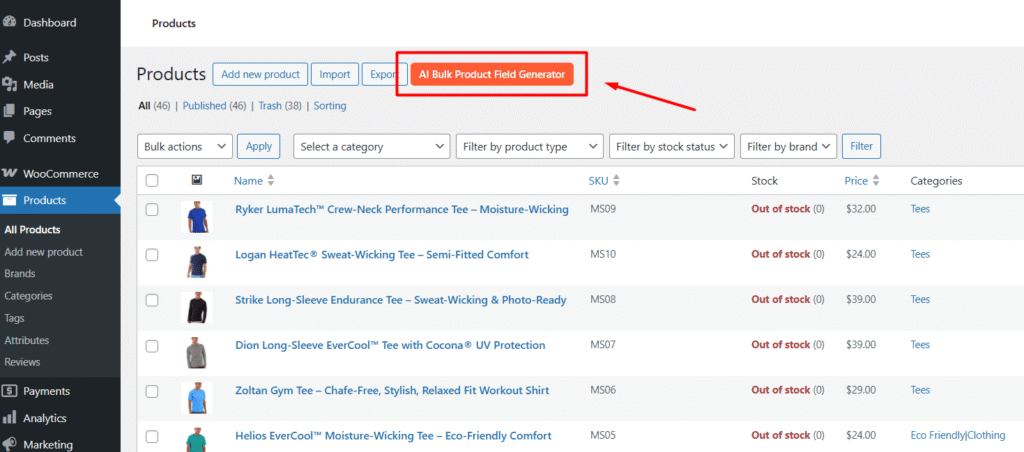Click the Payments dollar icon
Image resolution: width=1024 pixels, height=452 pixels.
[9, 391]
